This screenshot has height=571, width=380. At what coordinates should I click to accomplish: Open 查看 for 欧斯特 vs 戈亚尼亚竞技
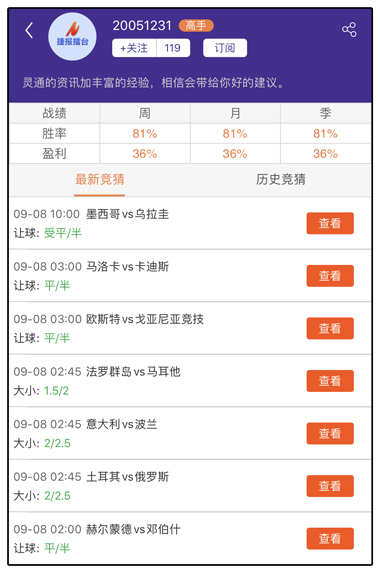[330, 328]
